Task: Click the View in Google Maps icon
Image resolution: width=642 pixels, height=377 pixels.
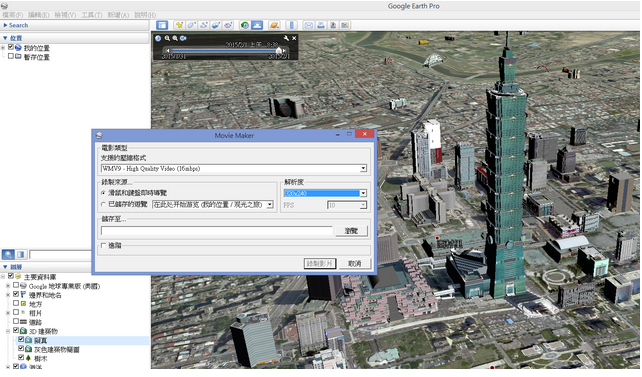Action: tap(345, 25)
